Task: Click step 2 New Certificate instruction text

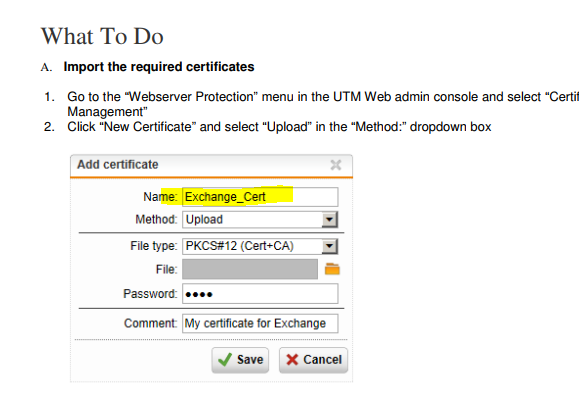Action: point(279,127)
